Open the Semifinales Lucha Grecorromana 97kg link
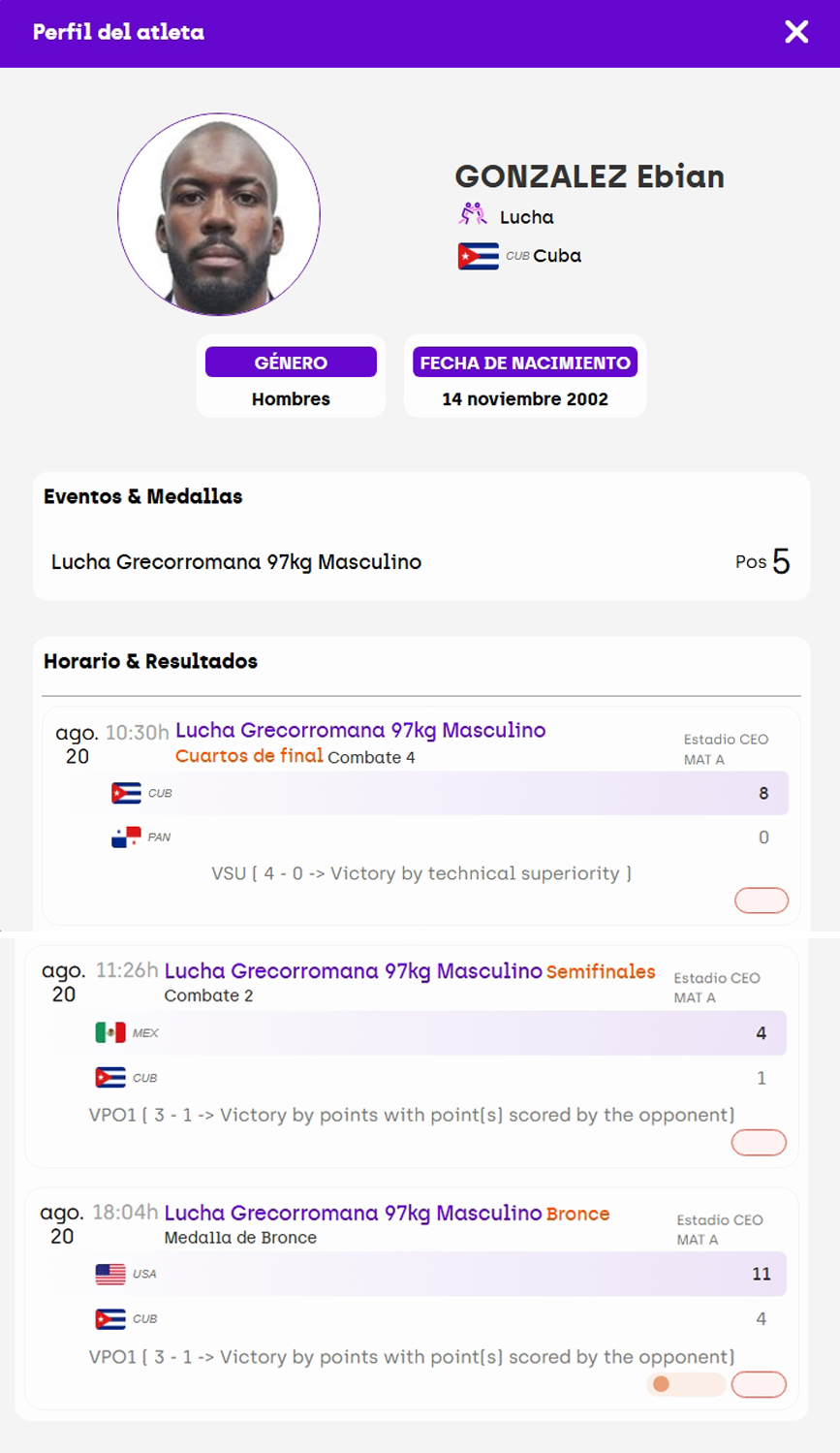The height and width of the screenshot is (1453, 840). [x=354, y=970]
